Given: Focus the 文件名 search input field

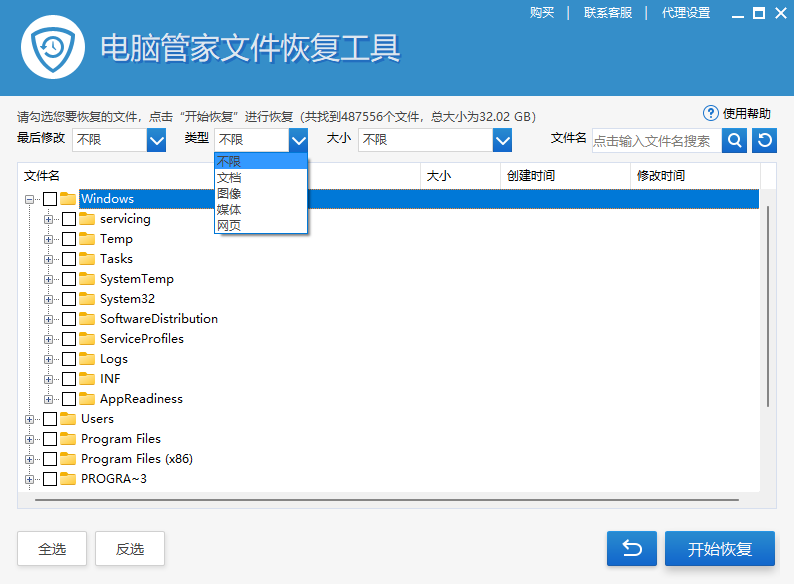Looking at the screenshot, I should [x=655, y=141].
